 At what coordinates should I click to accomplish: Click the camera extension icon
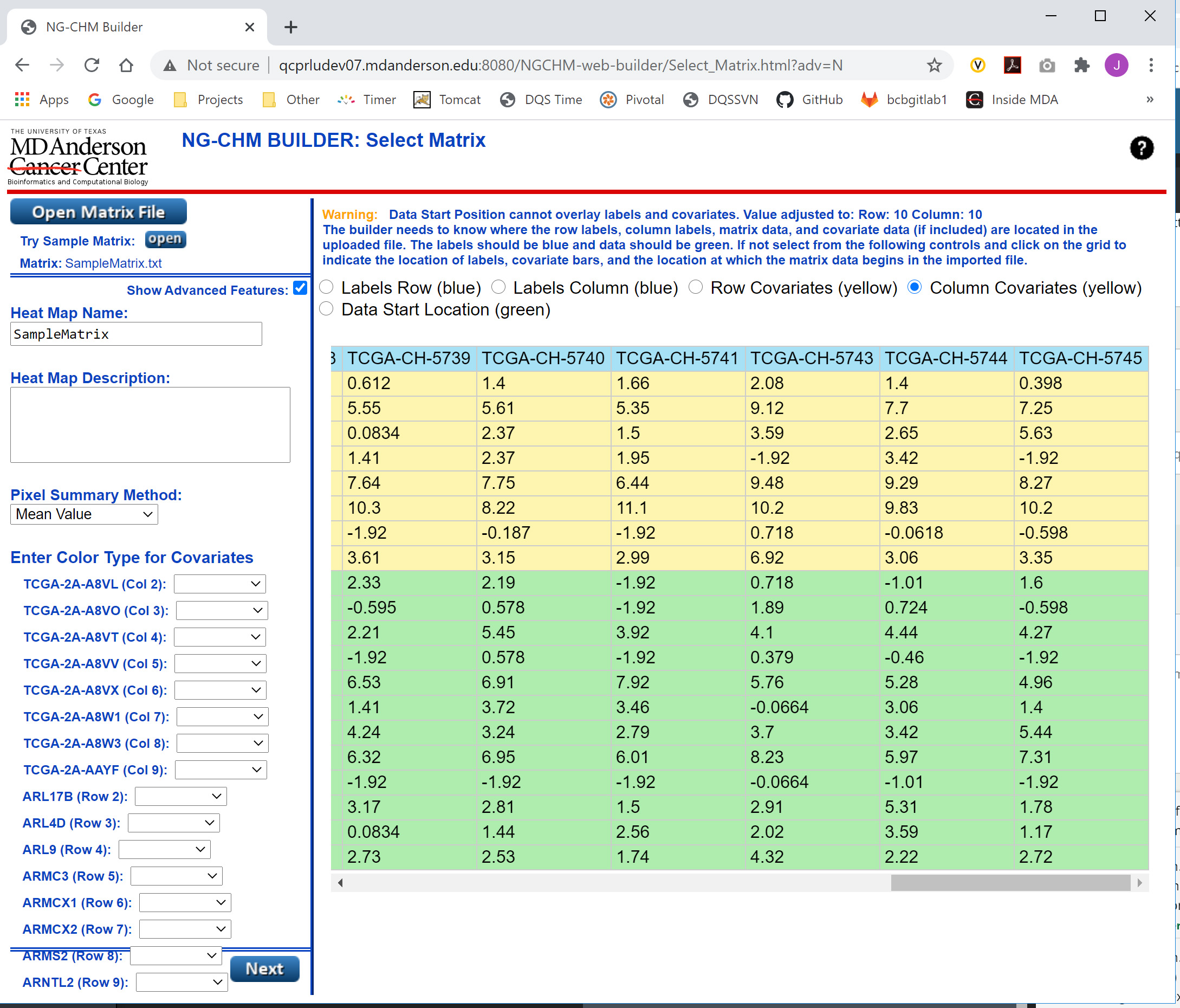click(x=1047, y=65)
